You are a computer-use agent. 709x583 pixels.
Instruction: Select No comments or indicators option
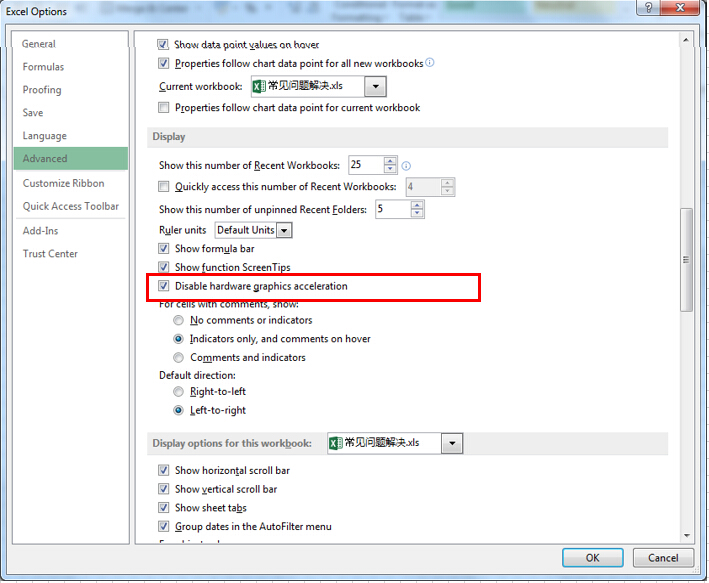(x=179, y=320)
